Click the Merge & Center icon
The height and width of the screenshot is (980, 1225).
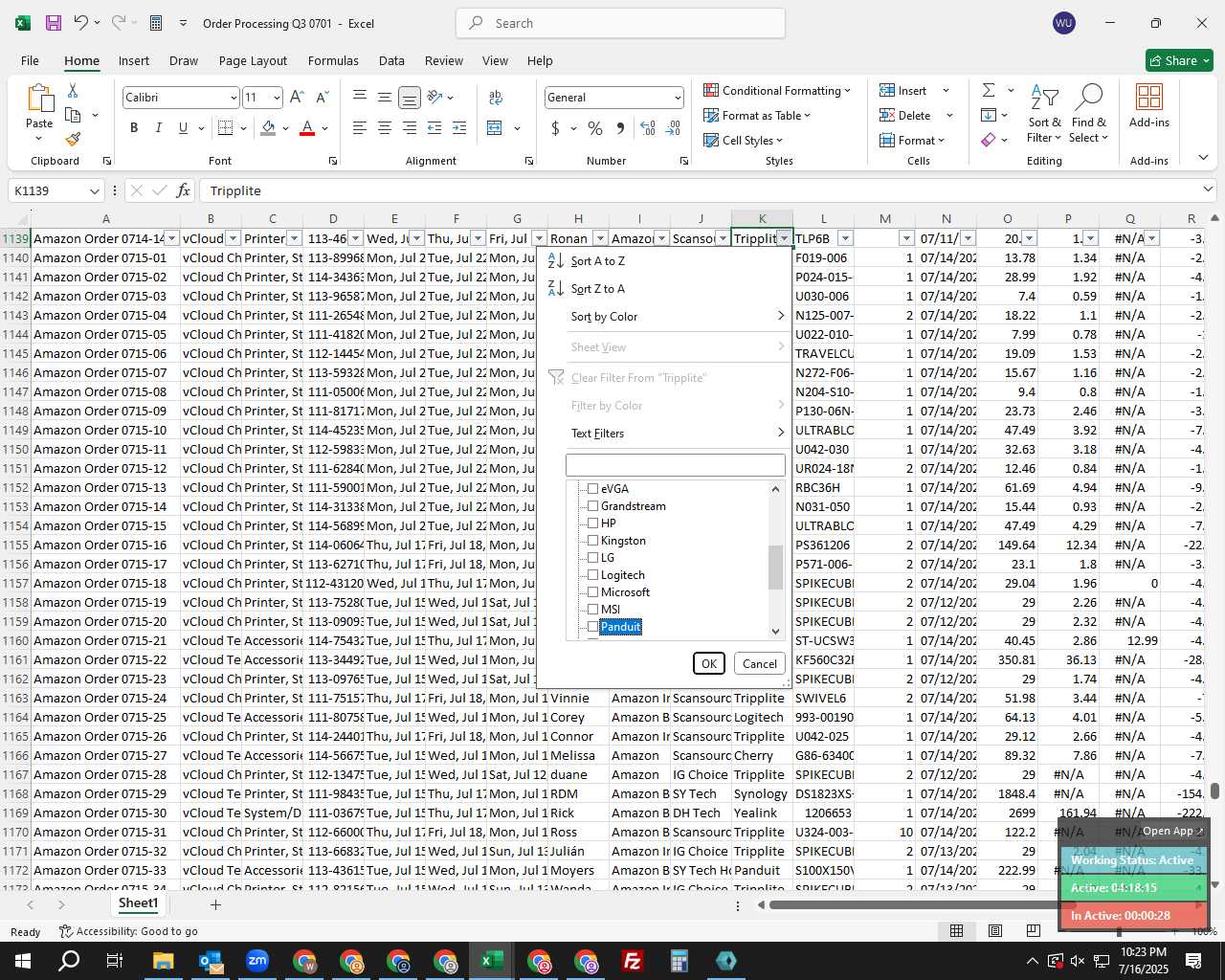[495, 128]
